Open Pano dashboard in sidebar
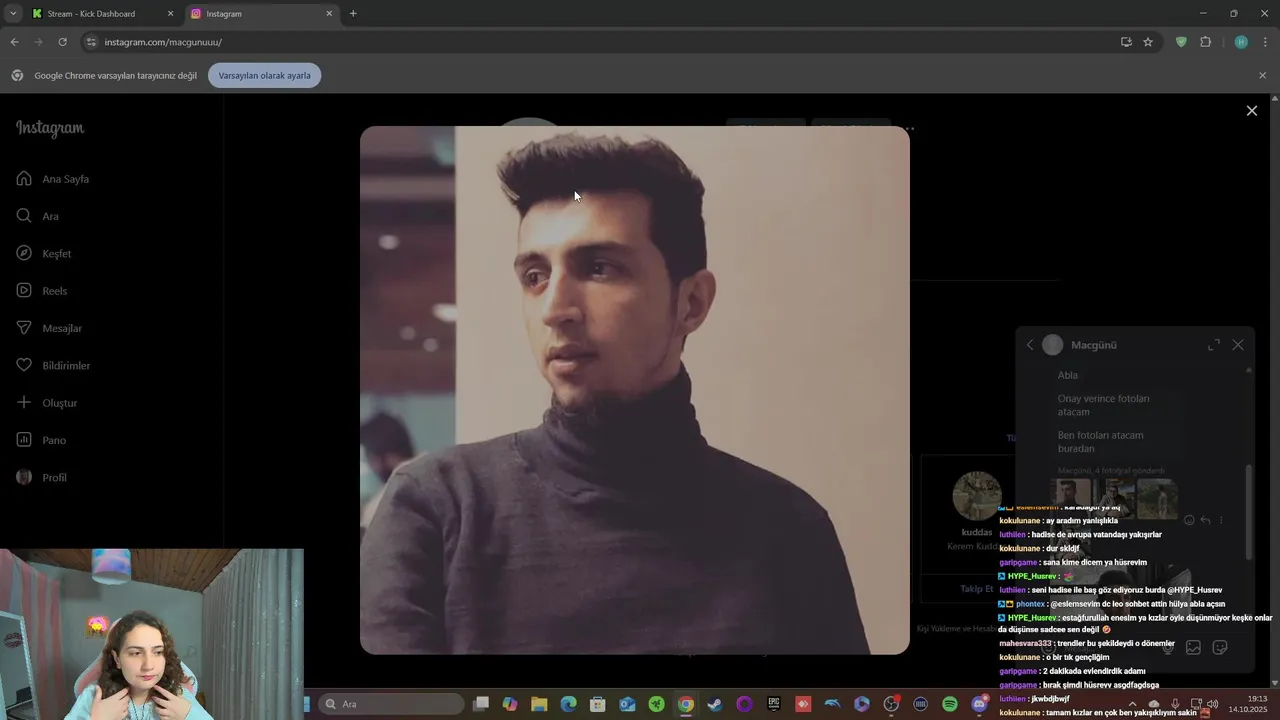The image size is (1280, 720). point(41,440)
